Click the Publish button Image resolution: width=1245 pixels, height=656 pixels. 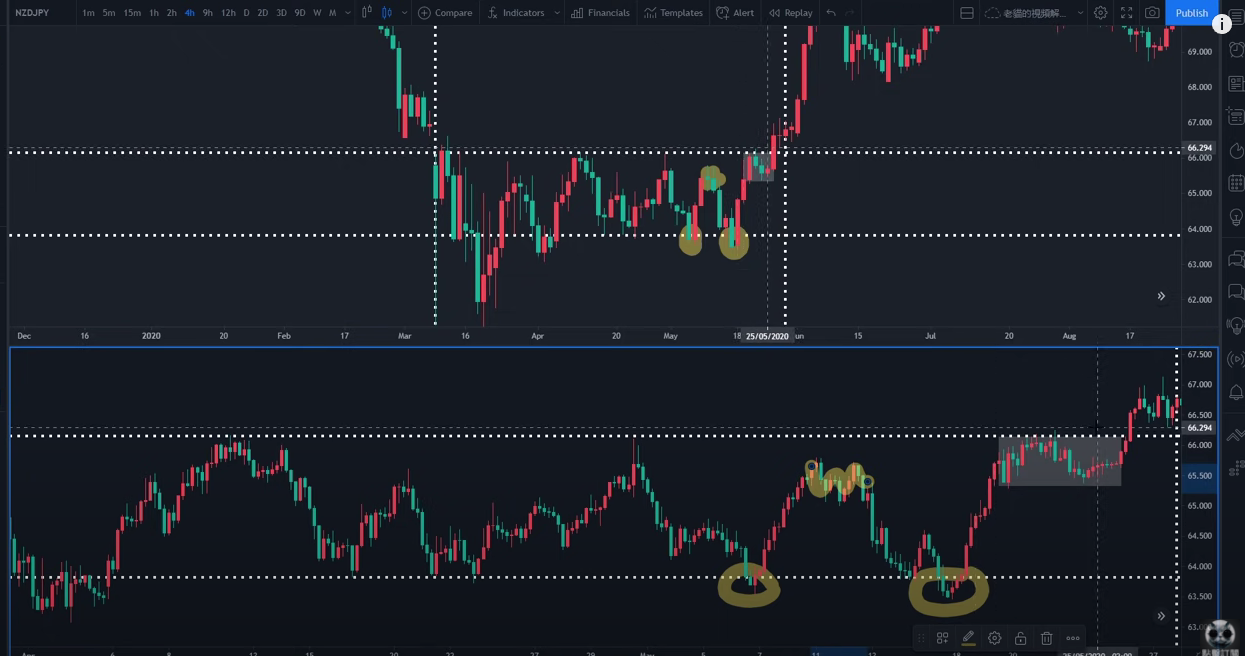point(1191,13)
